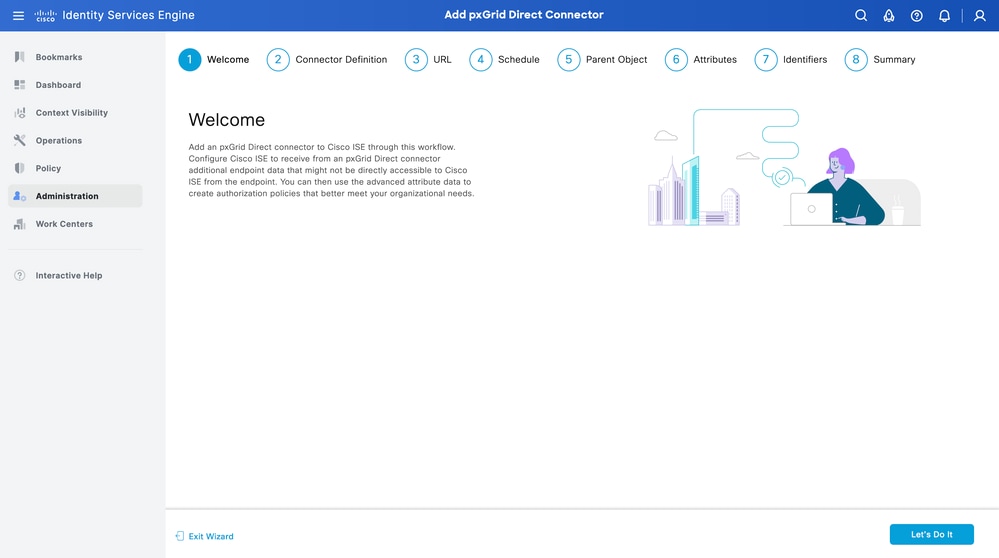This screenshot has width=999, height=558.
Task: Select step 6 circle in wizard
Action: pyautogui.click(x=676, y=59)
